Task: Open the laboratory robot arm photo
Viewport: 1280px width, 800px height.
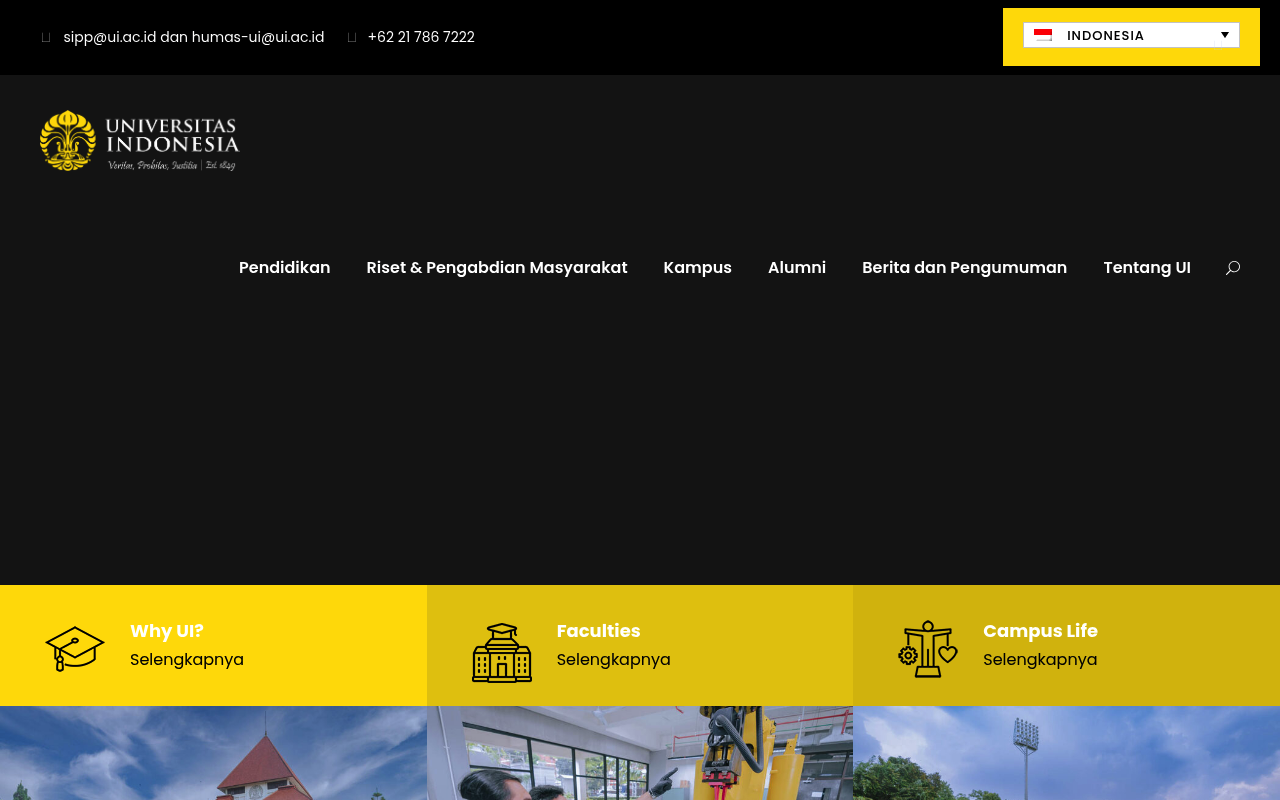Action: 640,753
